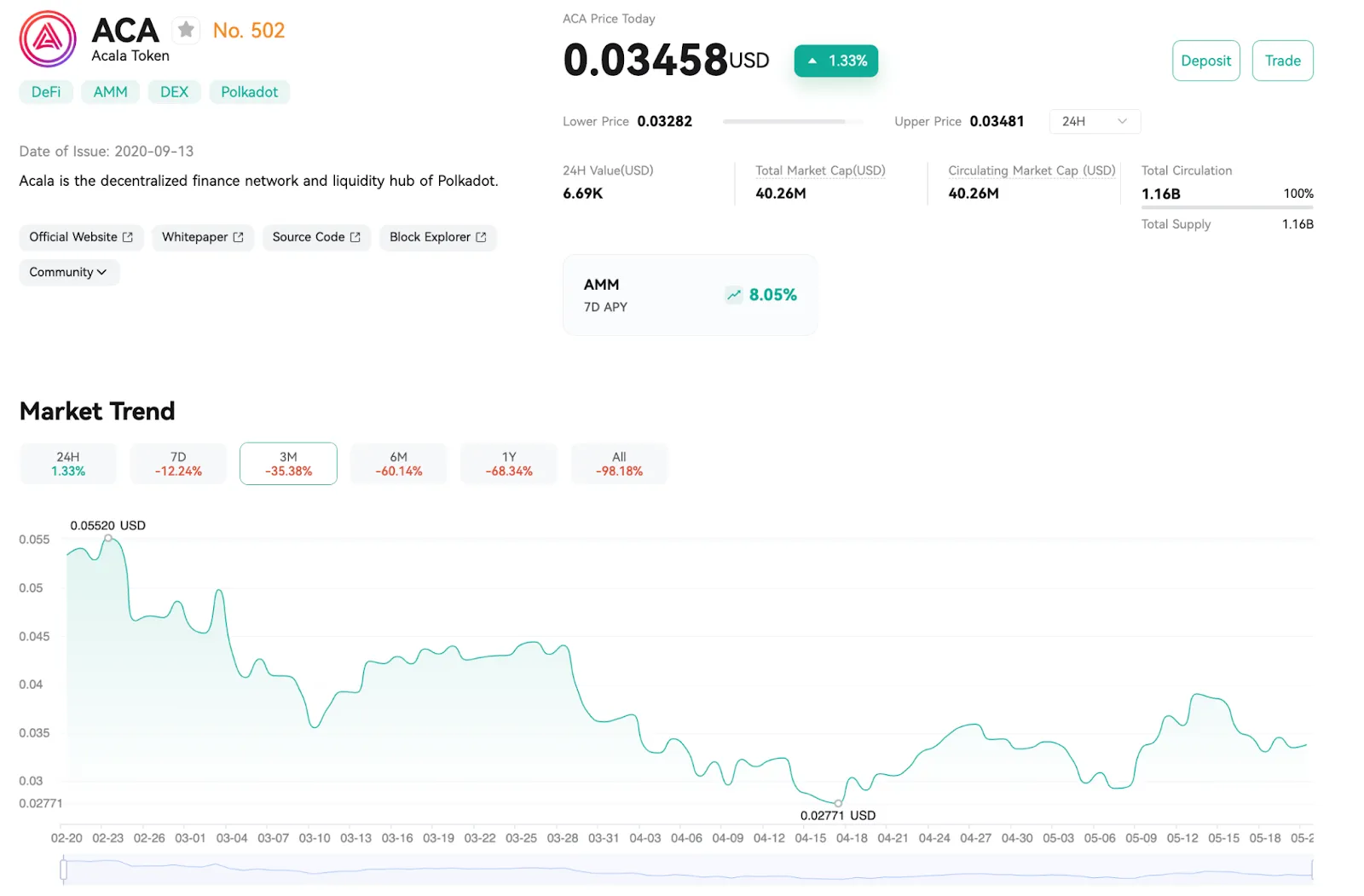The width and height of the screenshot is (1364, 896).
Task: Click the Total Market Cap(USD) label
Action: coord(820,171)
